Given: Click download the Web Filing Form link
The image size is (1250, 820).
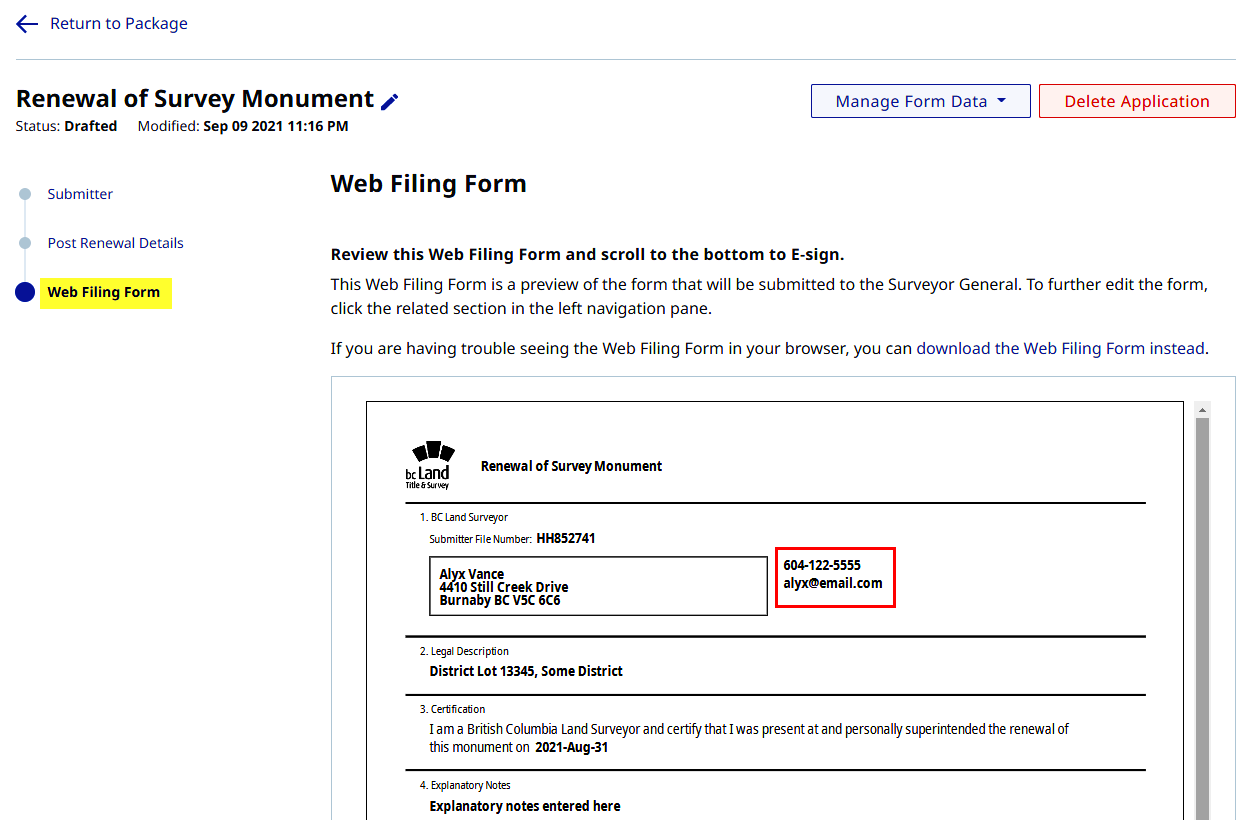Looking at the screenshot, I should tap(1030, 349).
